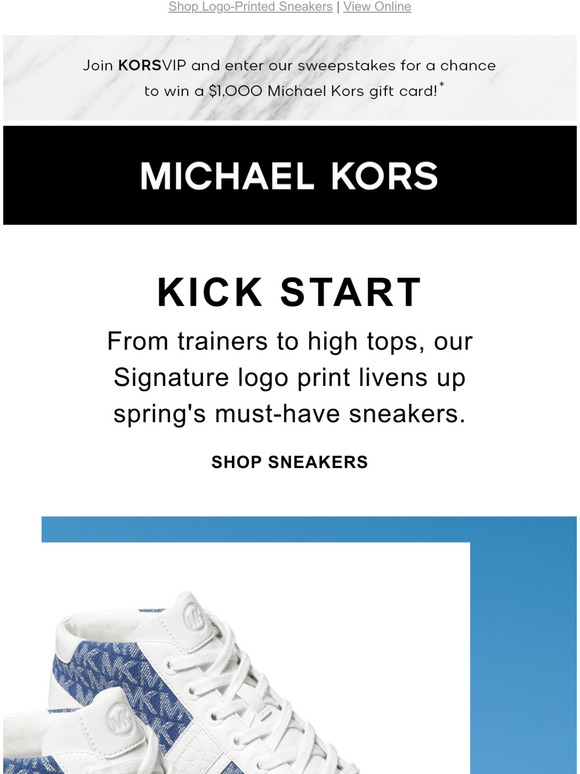Click the MK emblem on high-top tongue

194,617
